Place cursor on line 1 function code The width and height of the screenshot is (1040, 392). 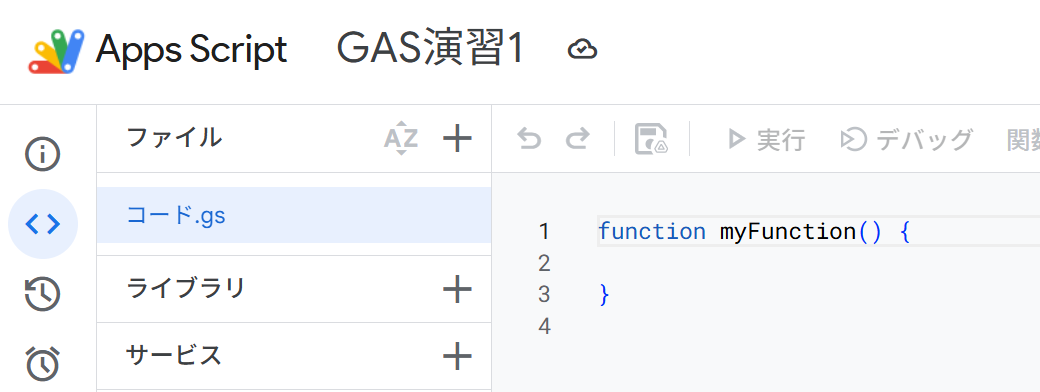tap(753, 231)
